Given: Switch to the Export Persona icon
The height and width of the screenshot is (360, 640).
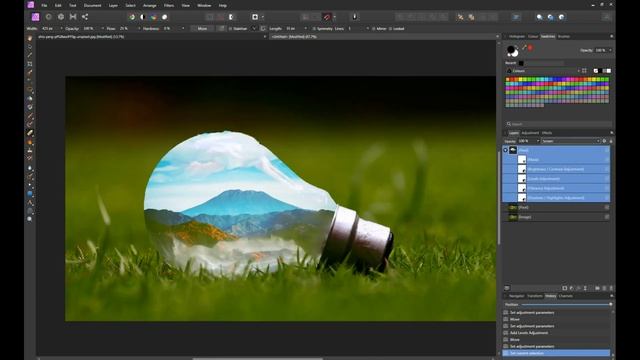Looking at the screenshot, I should [x=85, y=17].
